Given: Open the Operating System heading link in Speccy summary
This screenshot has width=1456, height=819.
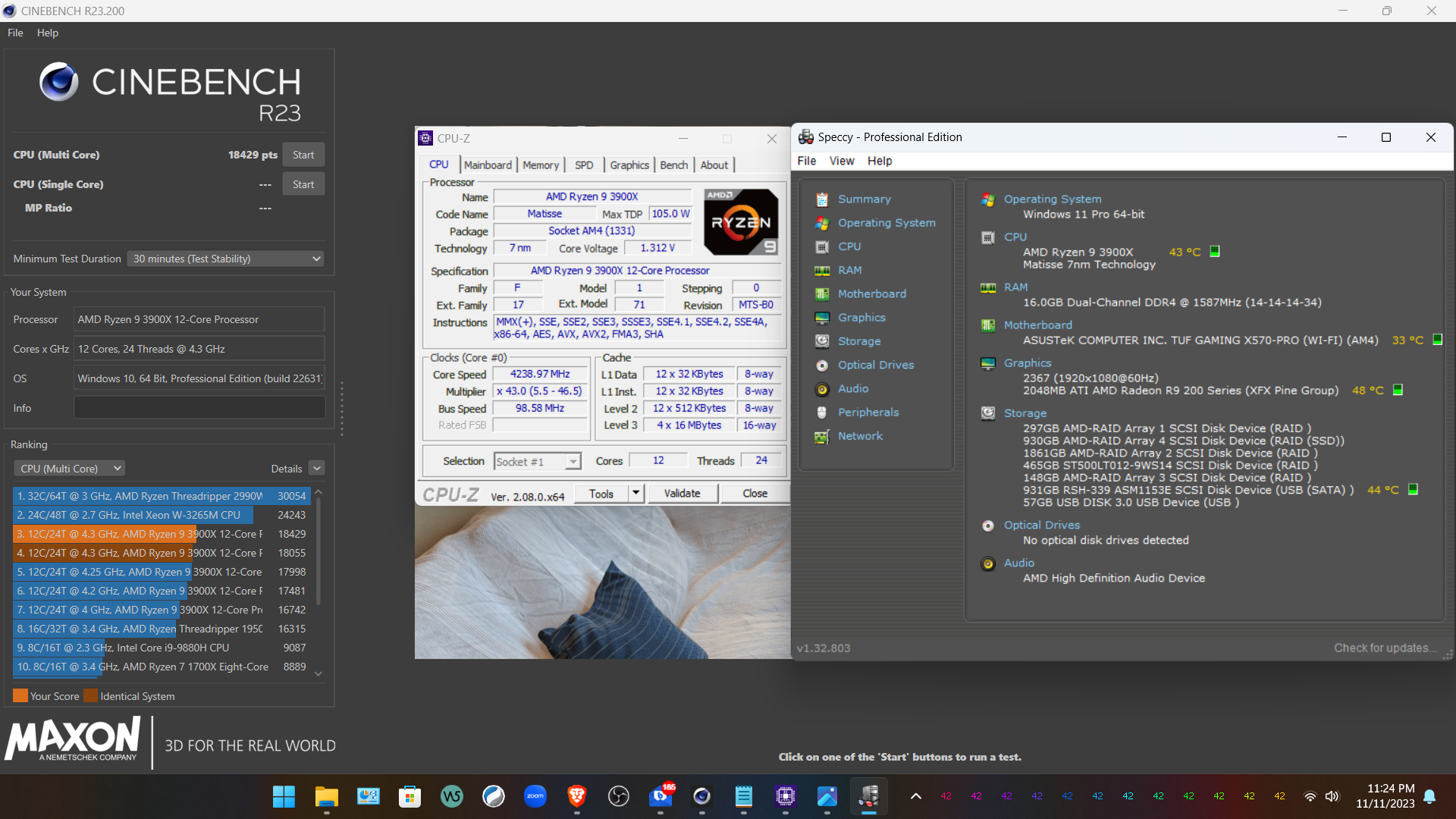Looking at the screenshot, I should (1053, 199).
